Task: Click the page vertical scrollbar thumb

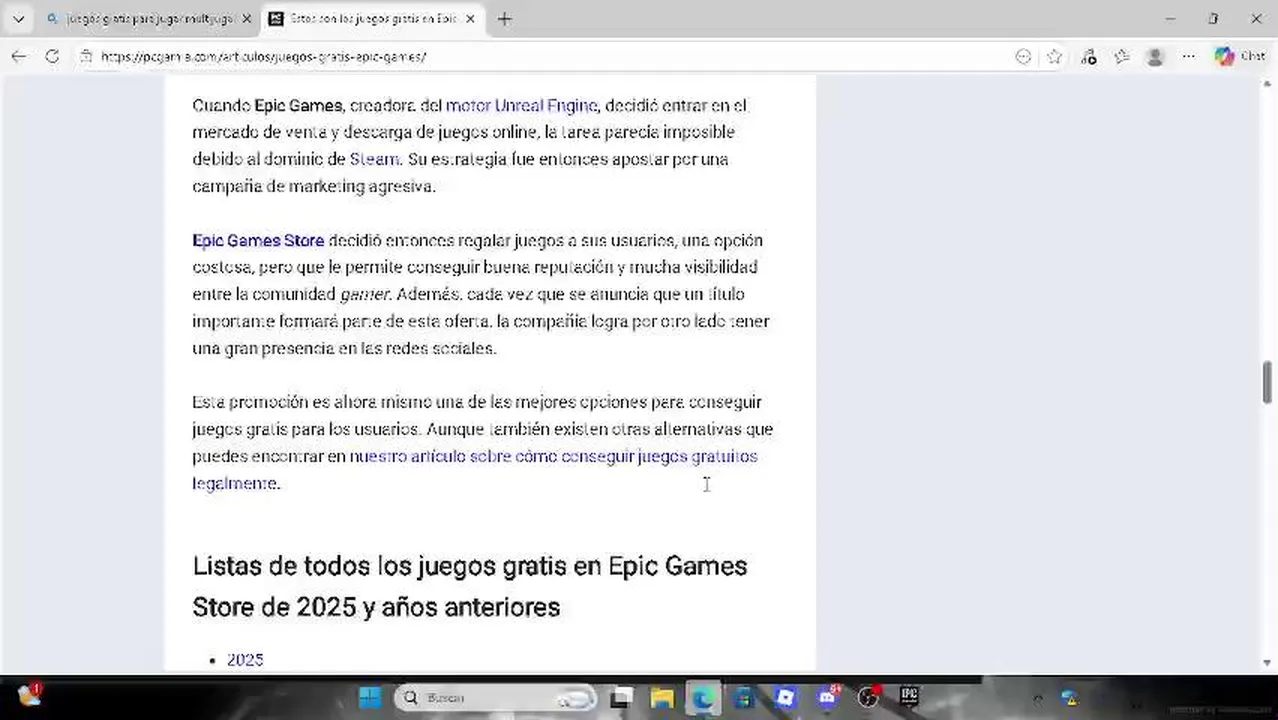Action: click(x=1267, y=382)
